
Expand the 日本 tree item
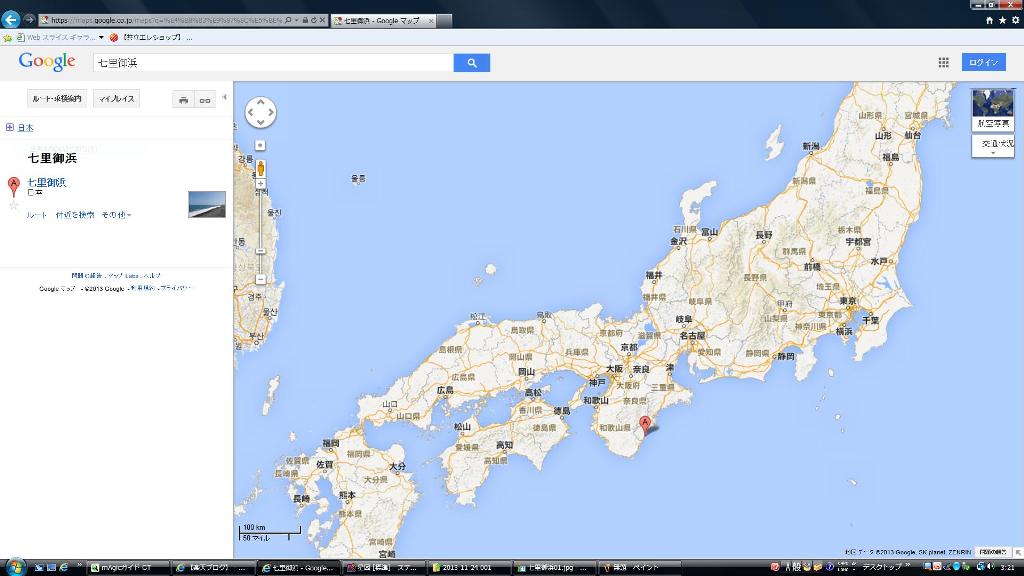(10, 127)
